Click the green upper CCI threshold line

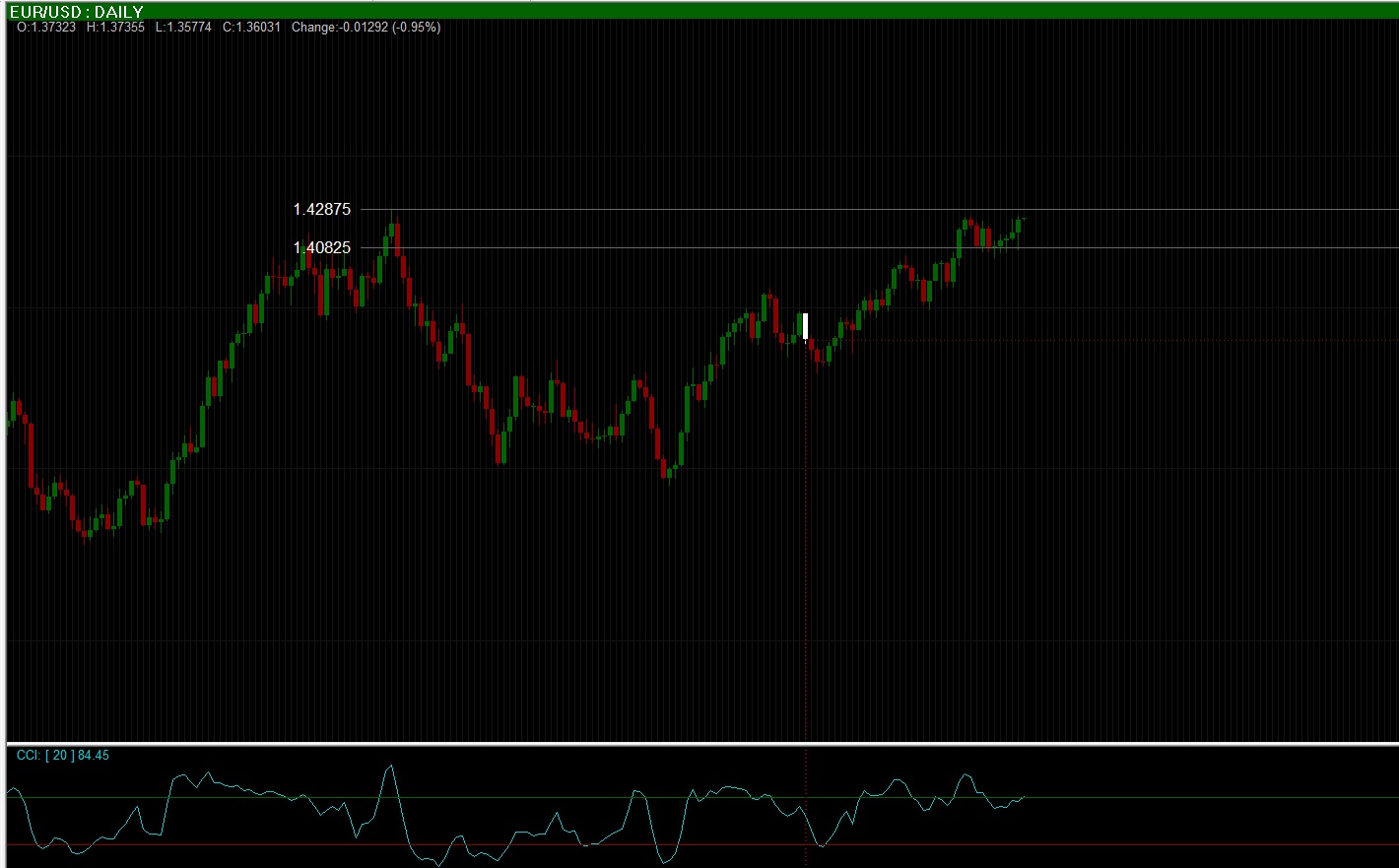(x=702, y=797)
